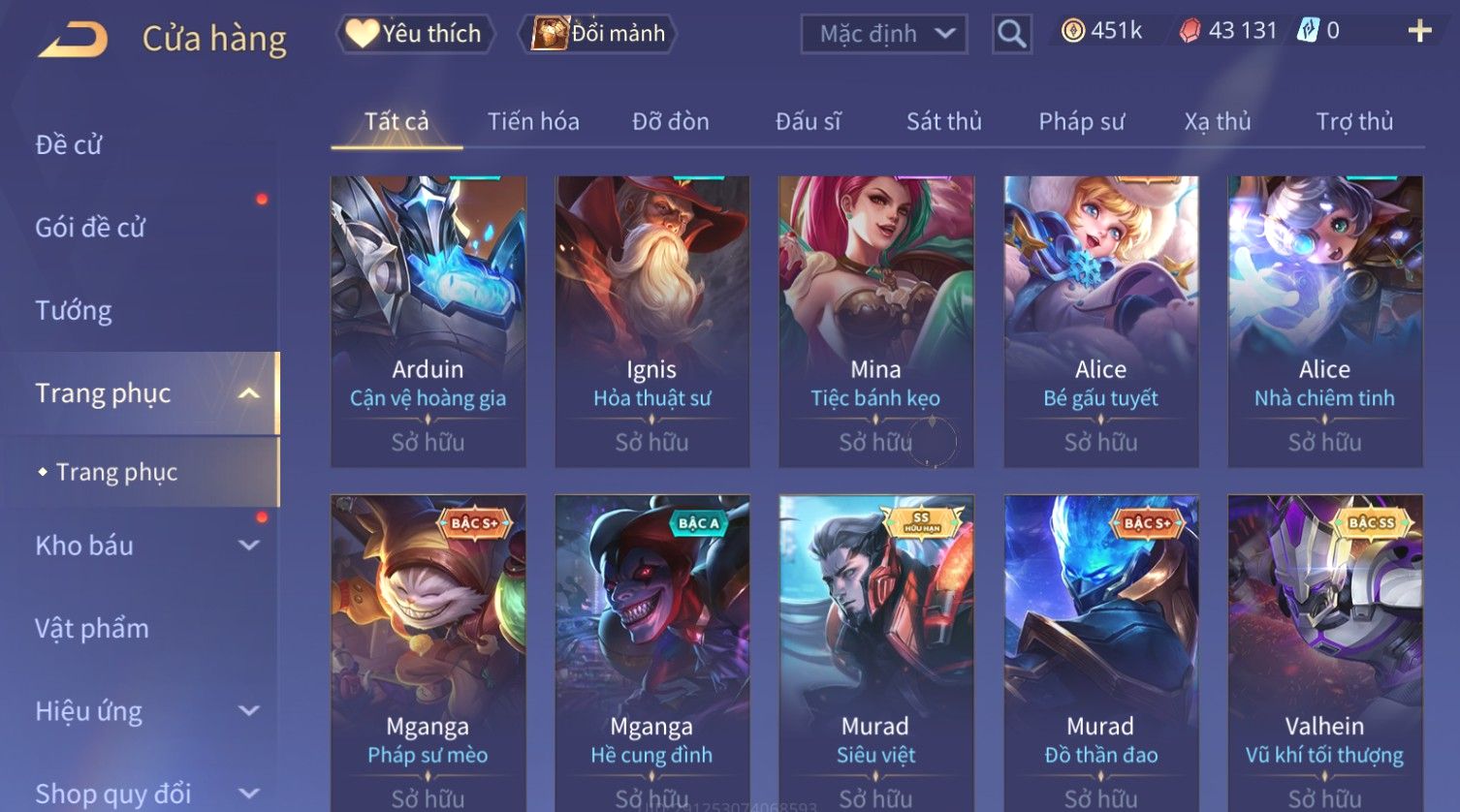This screenshot has height=812, width=1460.
Task: Open the search magnifier icon
Action: point(1011,35)
